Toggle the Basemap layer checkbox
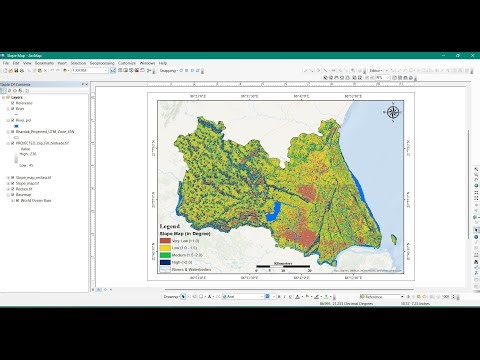This screenshot has height=360, width=480. 13,195
